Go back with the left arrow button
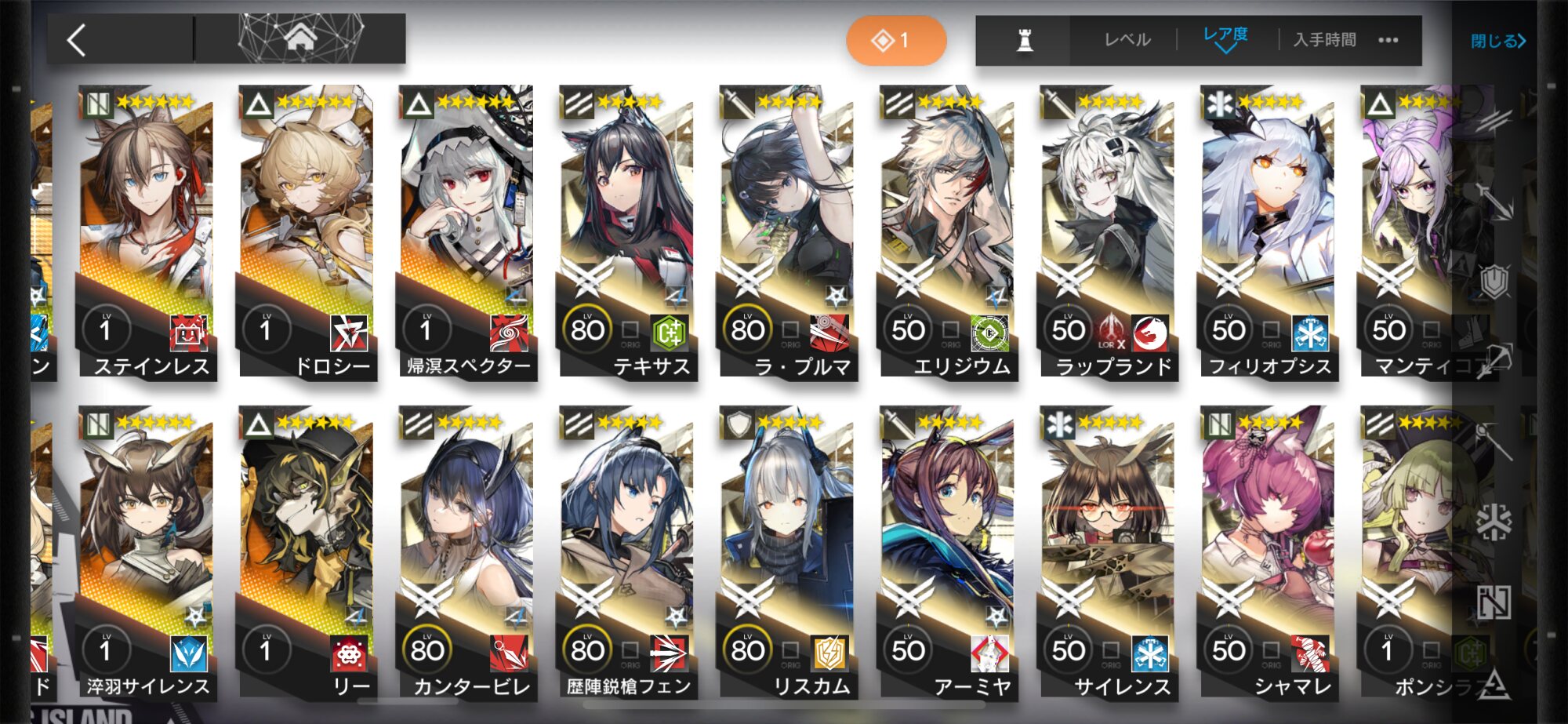 click(x=76, y=40)
